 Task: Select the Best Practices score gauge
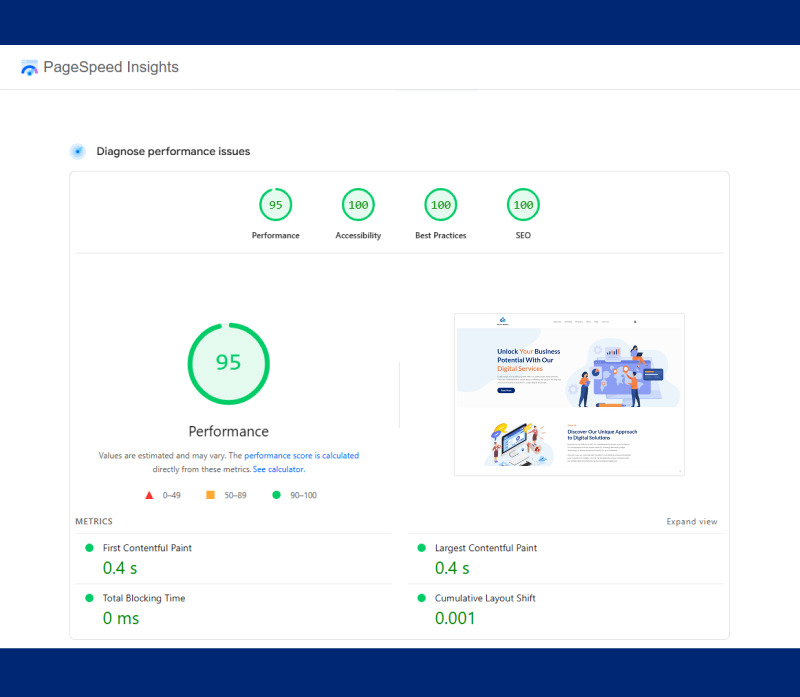pos(440,206)
